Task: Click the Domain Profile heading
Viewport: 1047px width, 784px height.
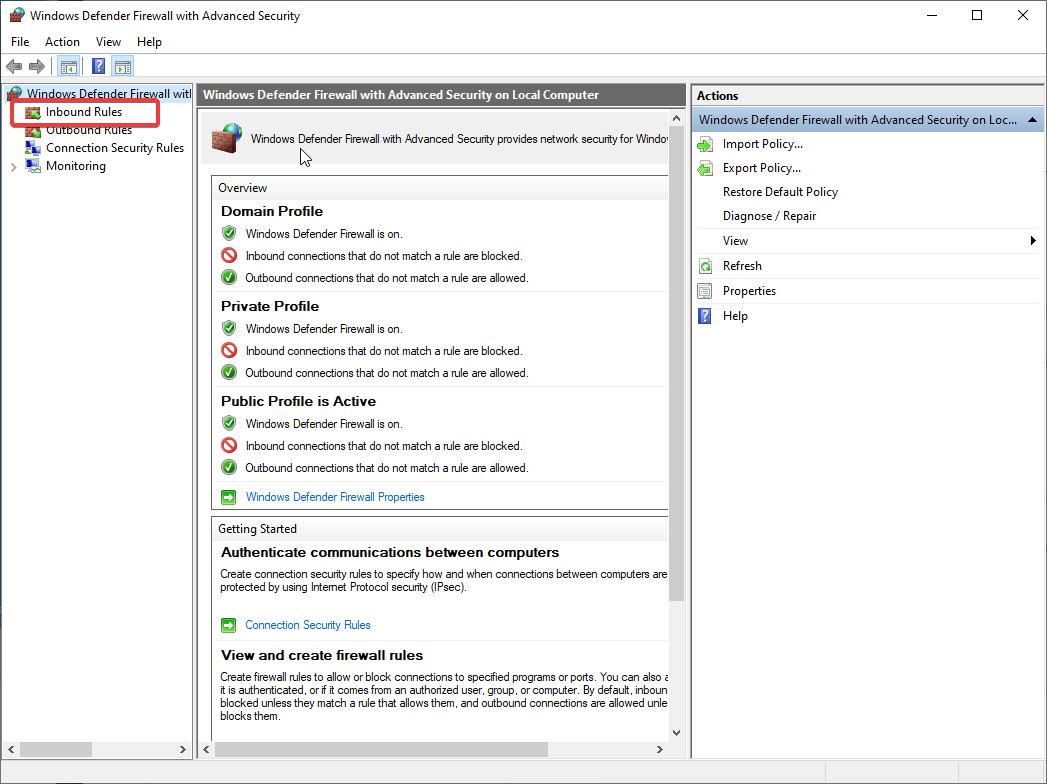Action: (272, 211)
